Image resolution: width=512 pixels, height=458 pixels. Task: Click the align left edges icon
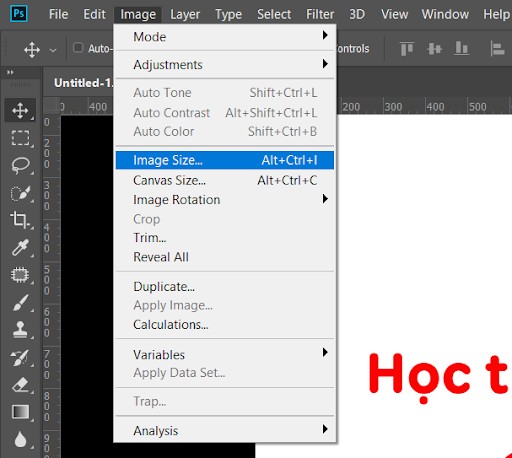[x=497, y=49]
